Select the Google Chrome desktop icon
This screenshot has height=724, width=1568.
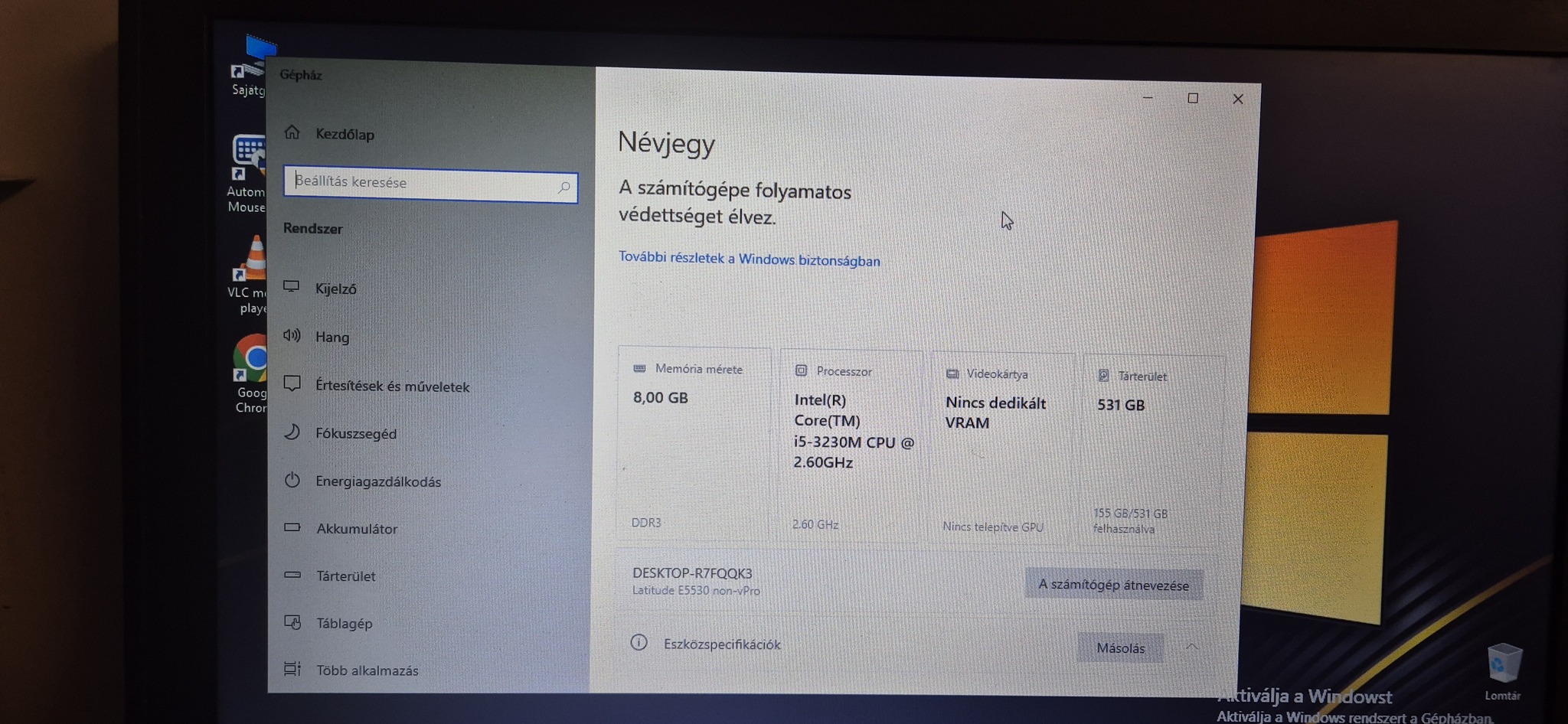coord(250,373)
